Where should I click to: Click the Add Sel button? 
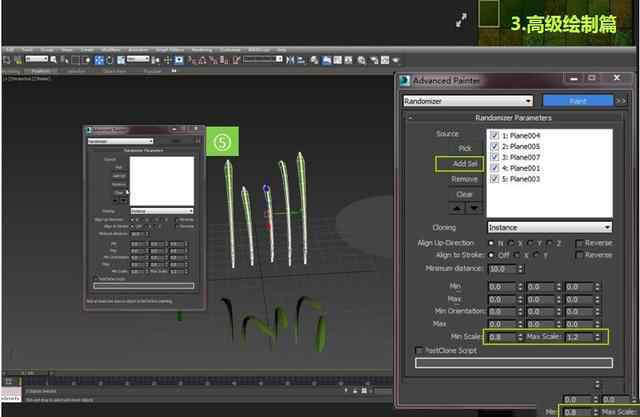(x=459, y=163)
